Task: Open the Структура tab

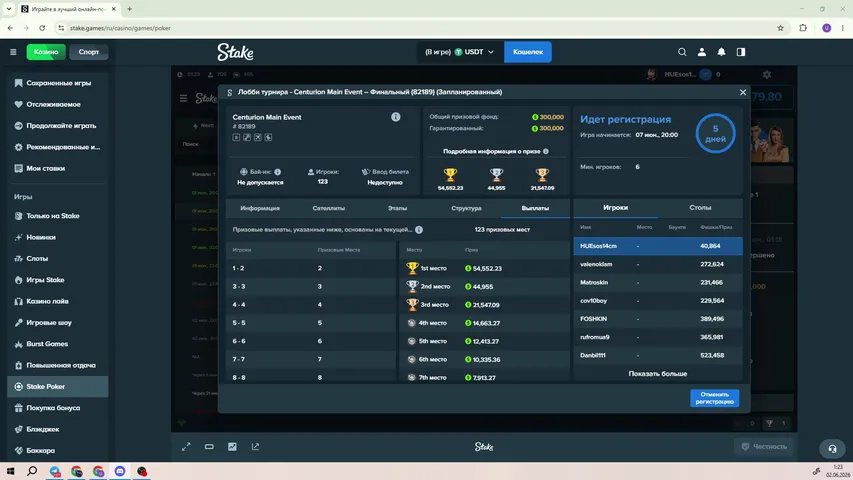Action: tap(466, 208)
